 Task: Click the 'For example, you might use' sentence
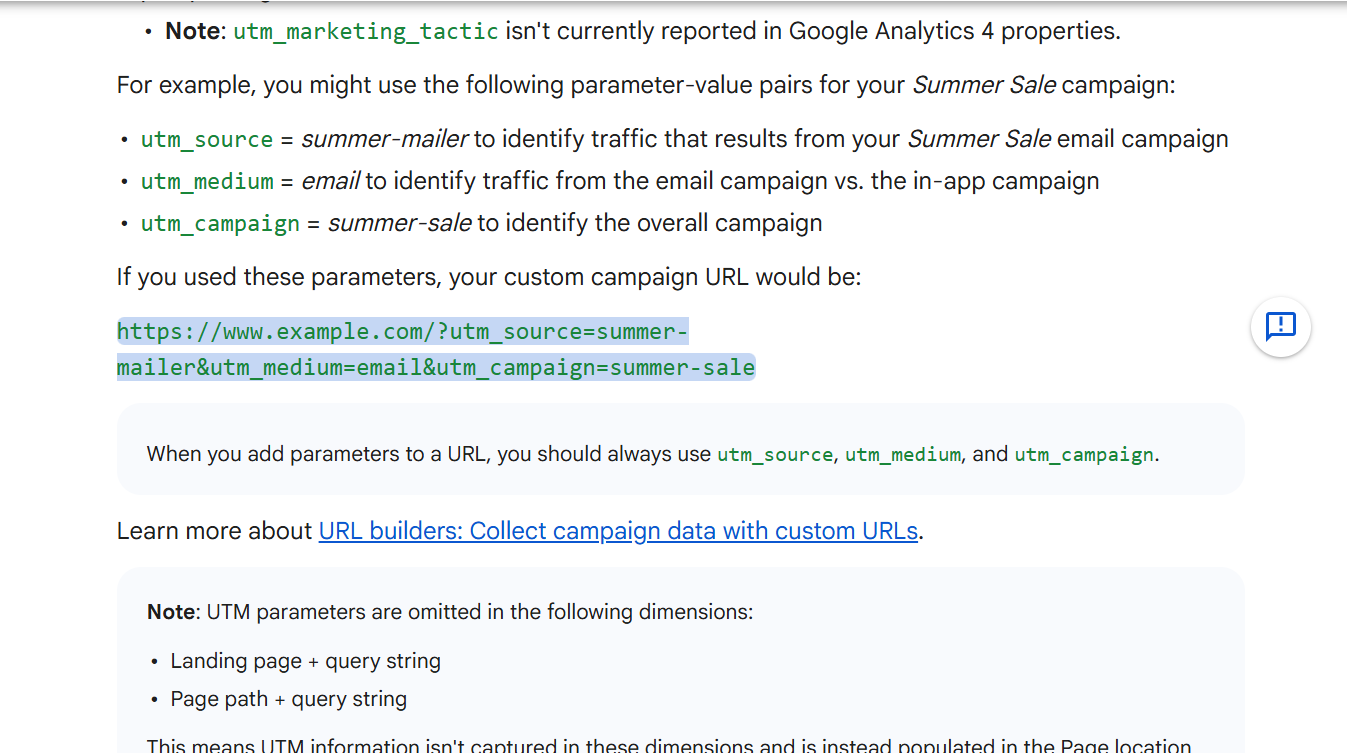[645, 85]
